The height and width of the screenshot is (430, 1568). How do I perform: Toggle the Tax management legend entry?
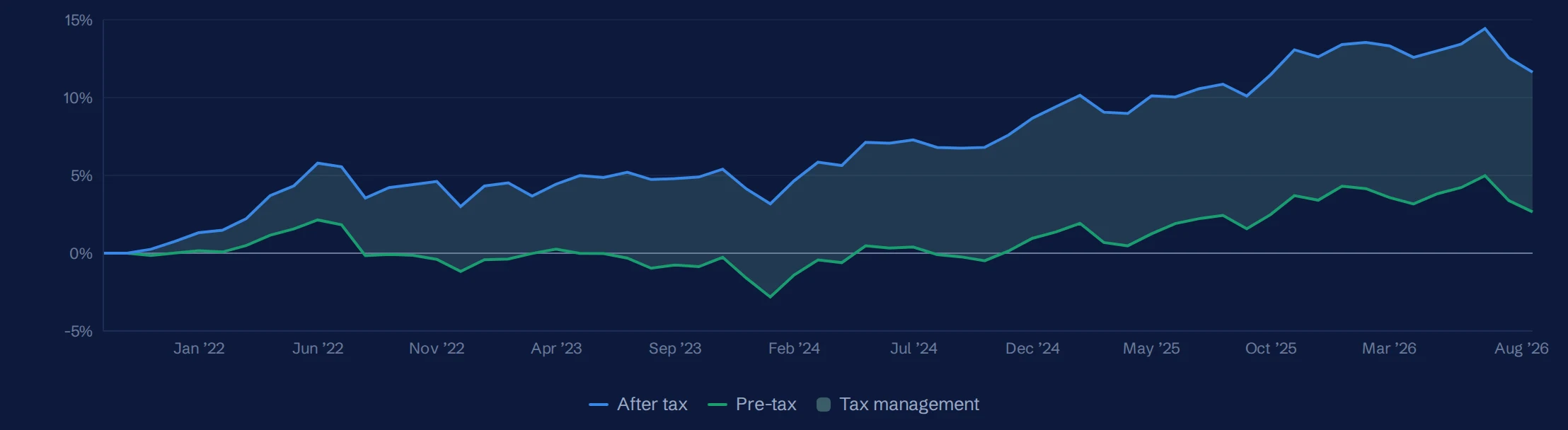(898, 405)
